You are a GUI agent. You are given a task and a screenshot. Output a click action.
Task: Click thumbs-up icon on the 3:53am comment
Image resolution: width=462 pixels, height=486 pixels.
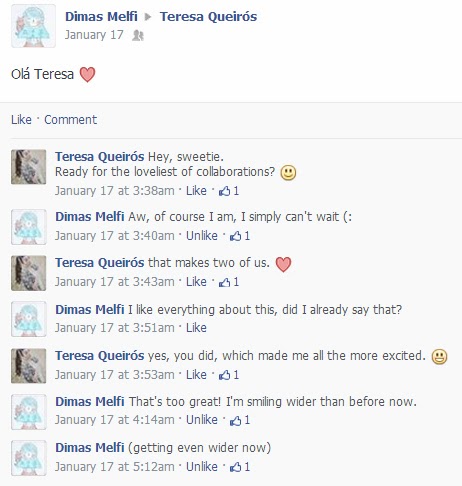(x=224, y=375)
